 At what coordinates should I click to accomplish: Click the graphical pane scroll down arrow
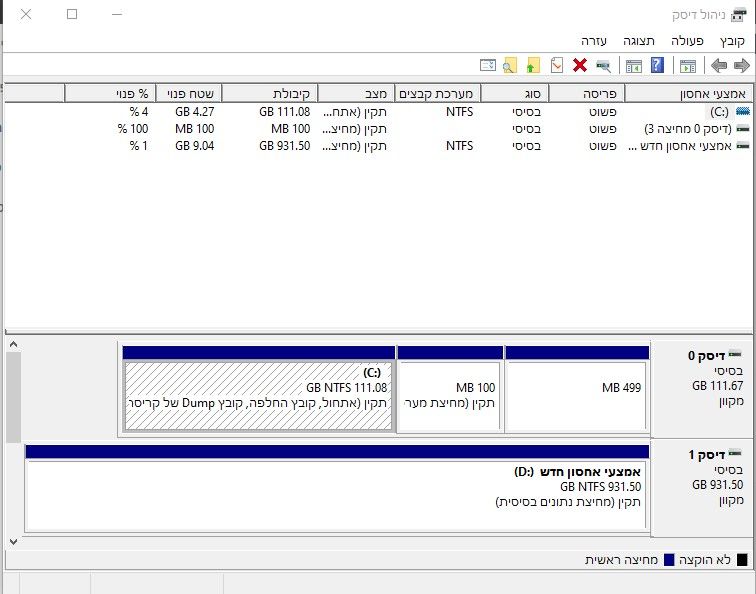[x=14, y=542]
